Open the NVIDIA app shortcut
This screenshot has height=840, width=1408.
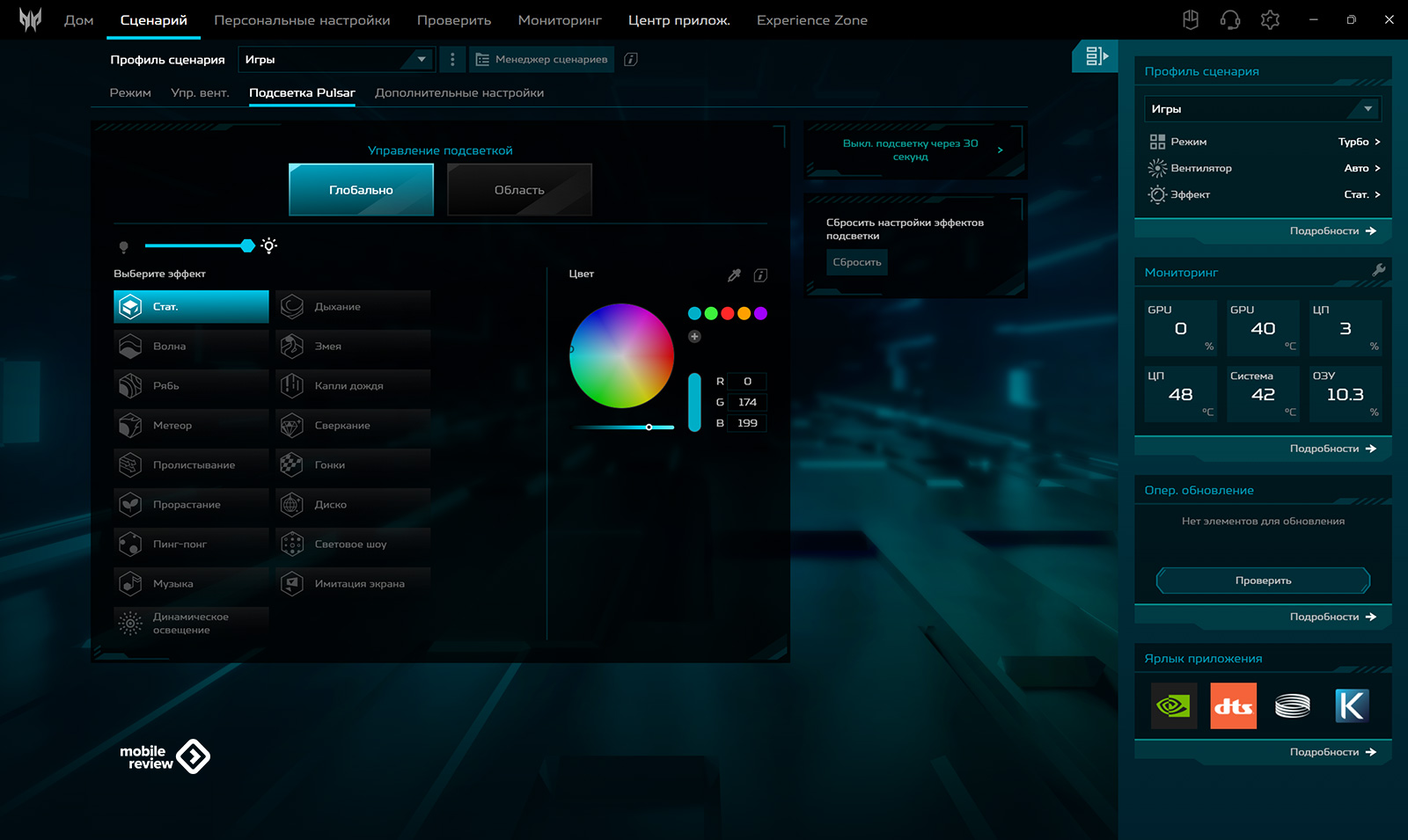(x=1173, y=705)
